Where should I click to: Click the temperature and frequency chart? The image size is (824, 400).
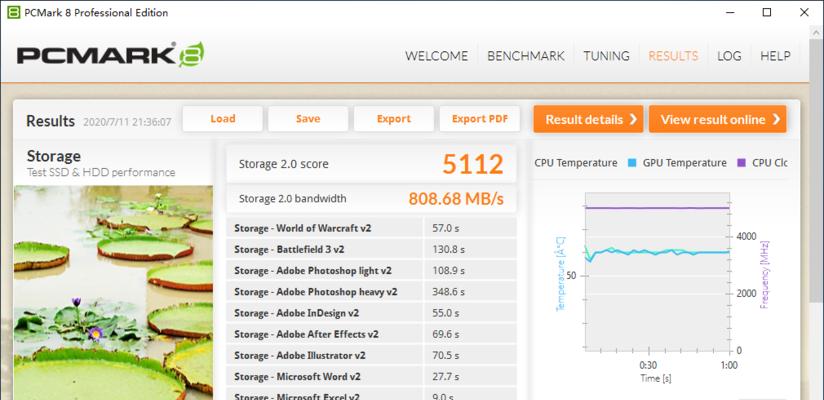tap(657, 271)
